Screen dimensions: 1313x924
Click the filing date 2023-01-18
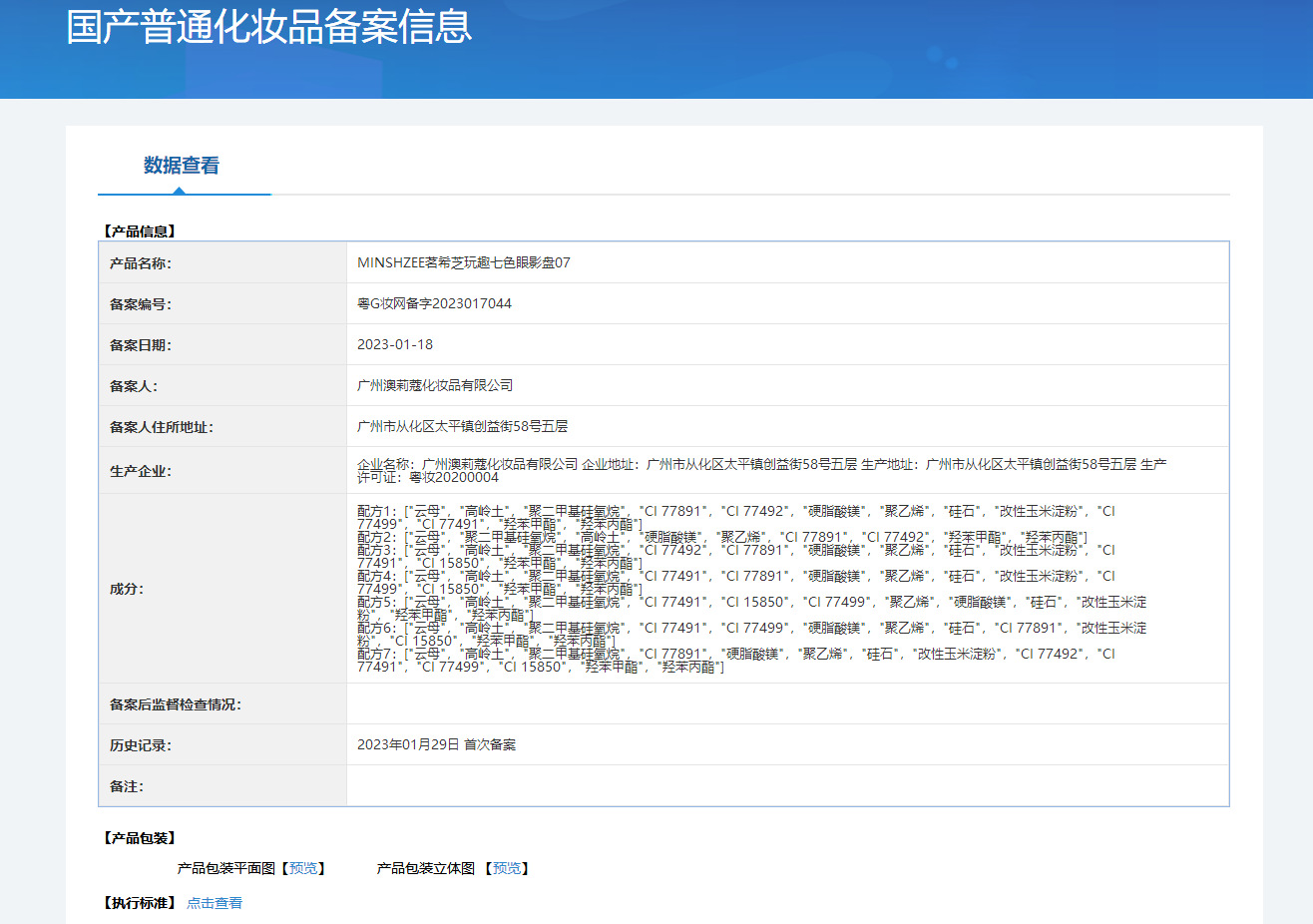[395, 344]
